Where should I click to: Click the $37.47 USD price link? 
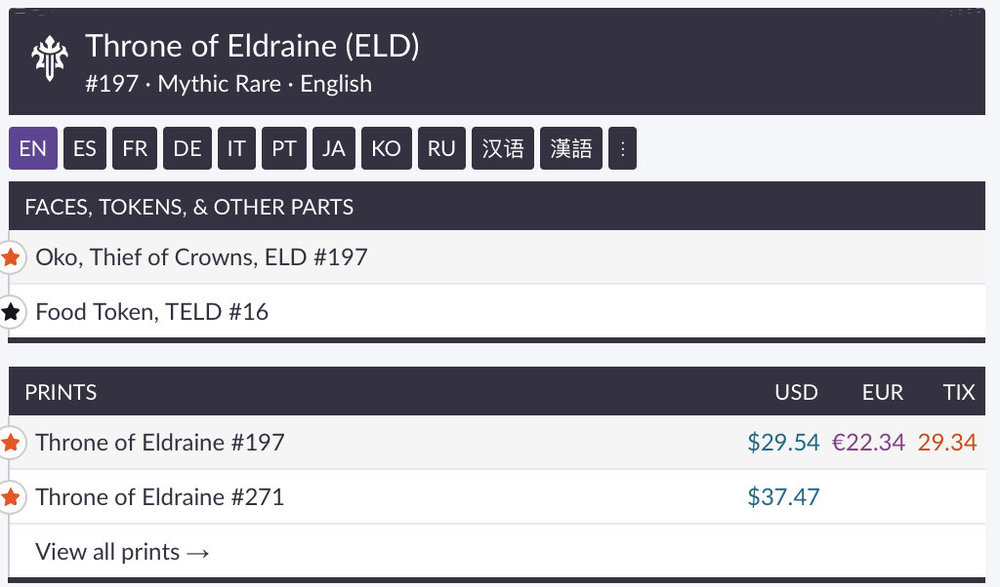point(783,497)
